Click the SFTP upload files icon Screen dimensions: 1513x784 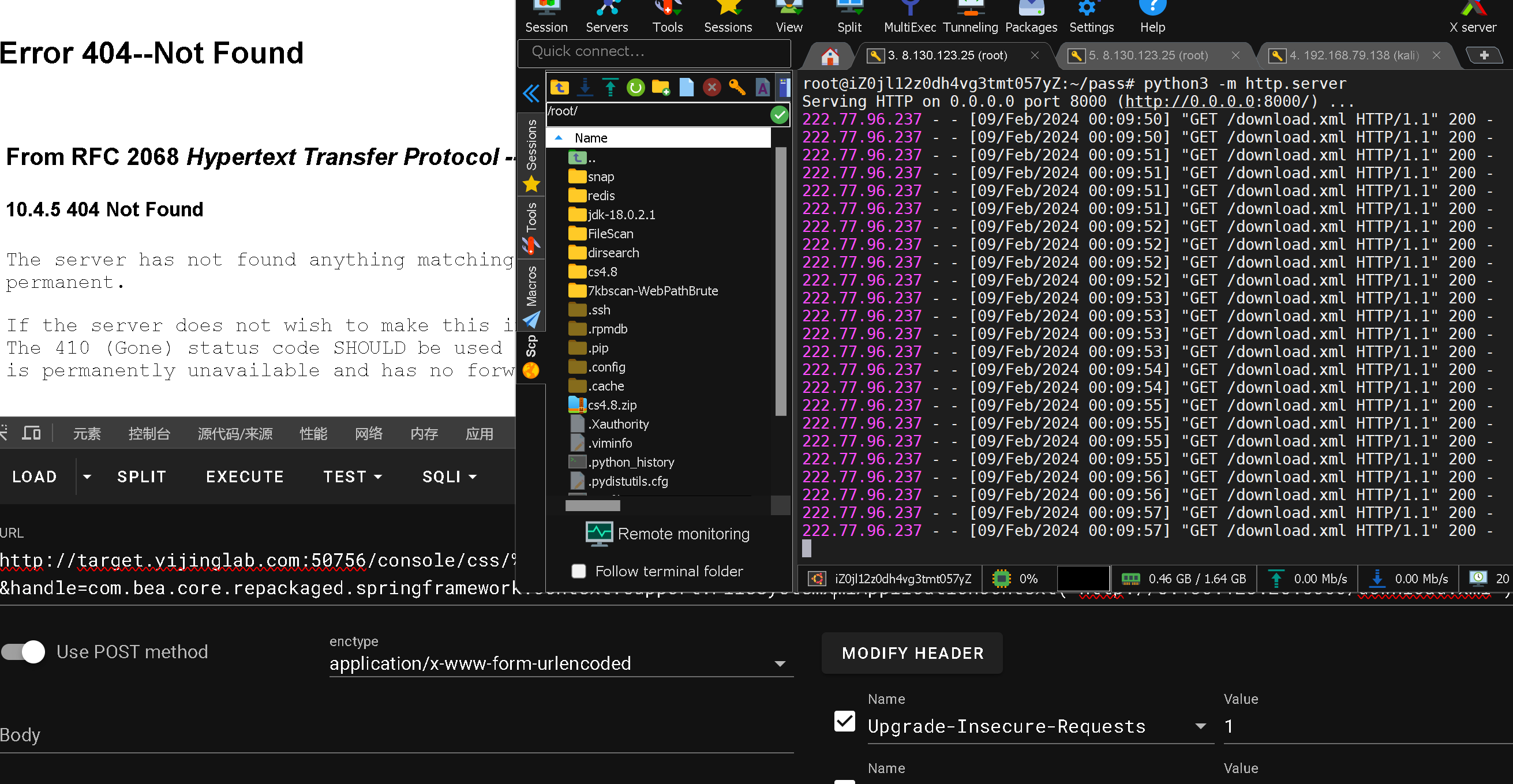tap(611, 88)
